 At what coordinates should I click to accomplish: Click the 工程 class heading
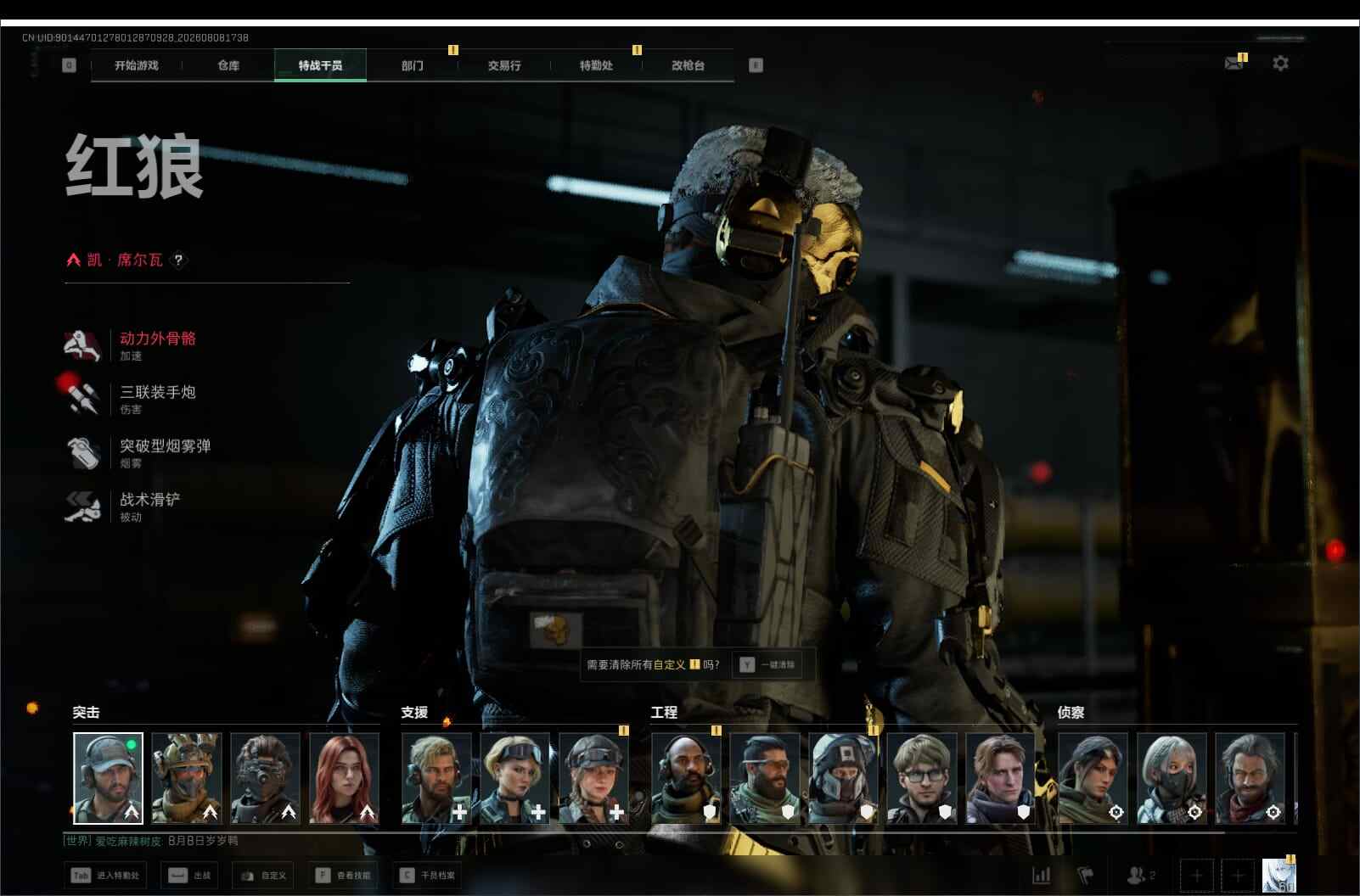coord(664,712)
